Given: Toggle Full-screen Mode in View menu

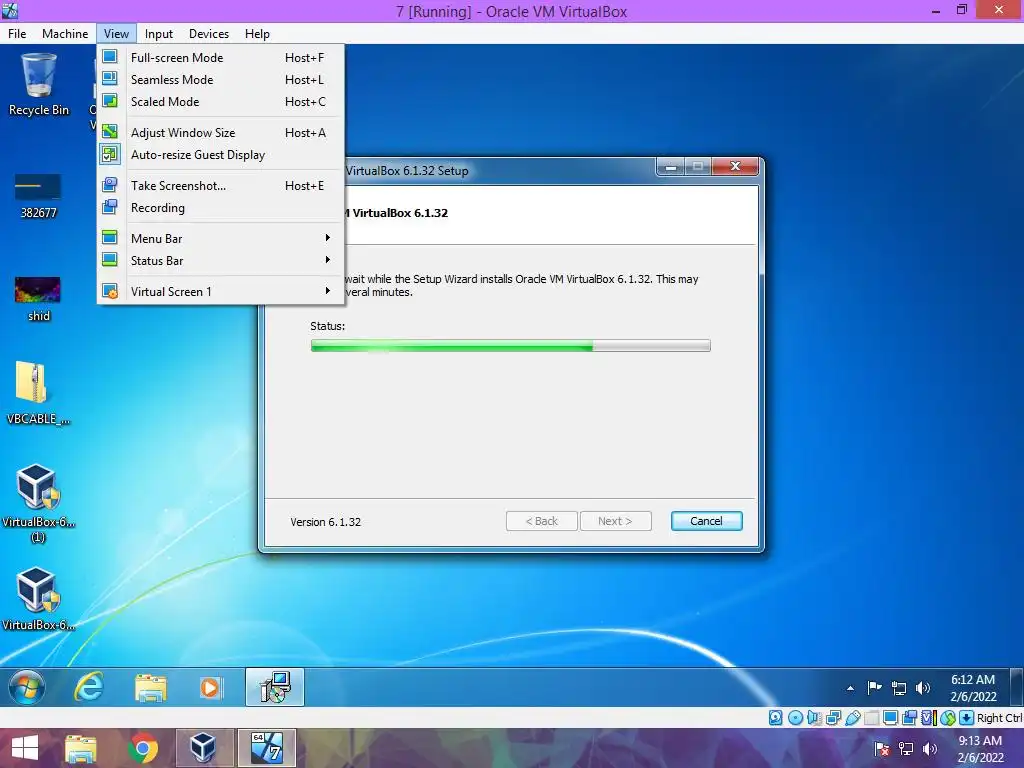Looking at the screenshot, I should coord(221,57).
